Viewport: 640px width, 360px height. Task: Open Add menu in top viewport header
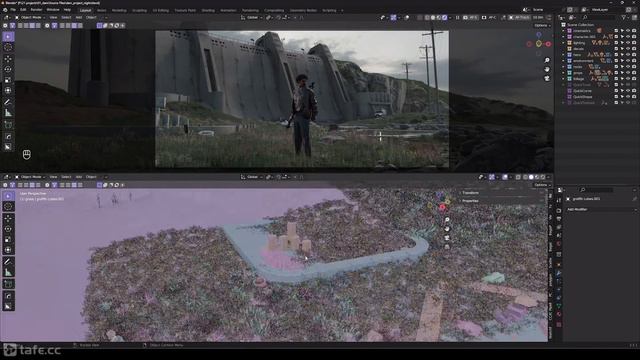coord(78,18)
